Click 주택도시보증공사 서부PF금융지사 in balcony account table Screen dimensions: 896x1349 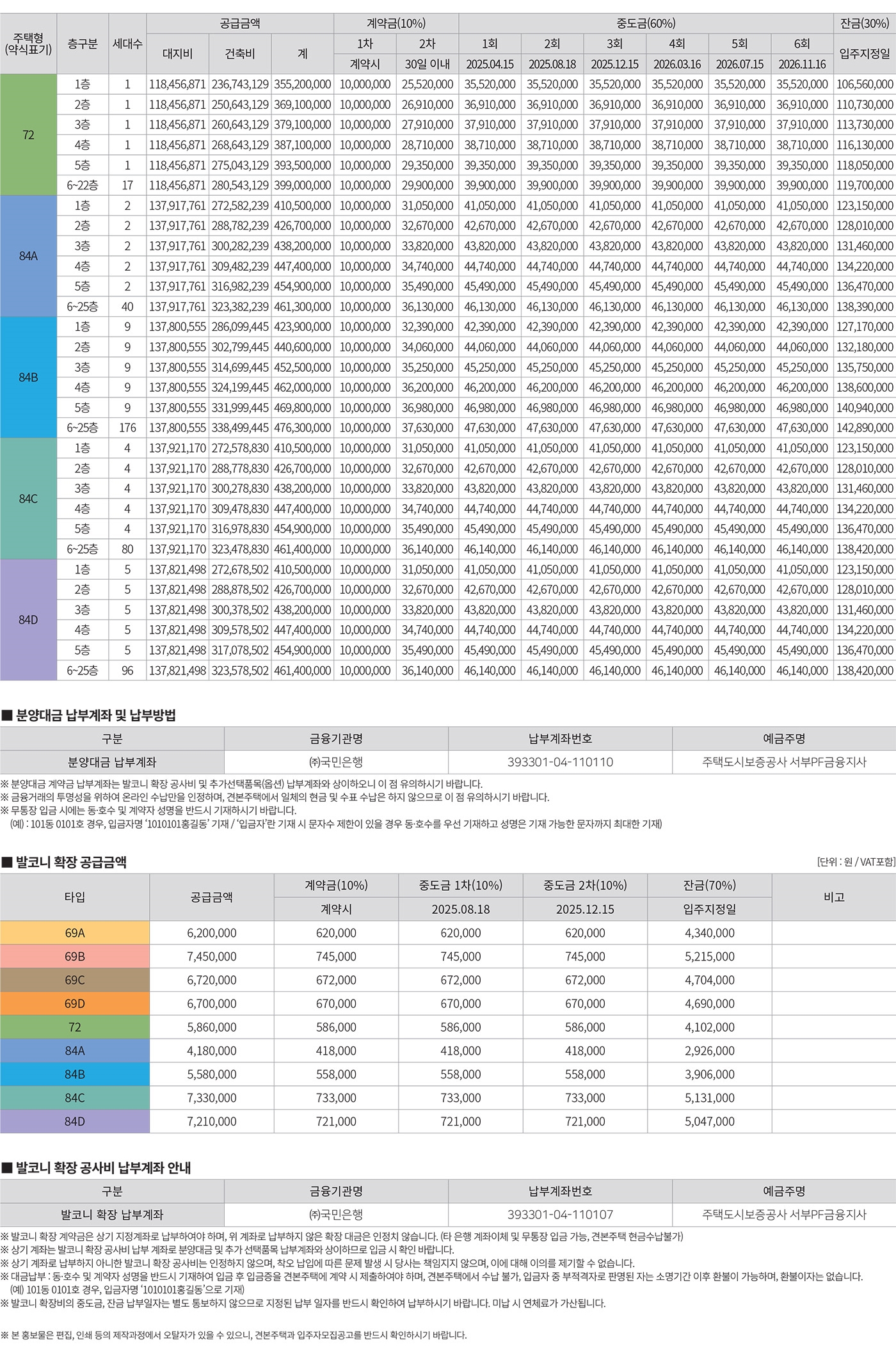[x=784, y=1214]
